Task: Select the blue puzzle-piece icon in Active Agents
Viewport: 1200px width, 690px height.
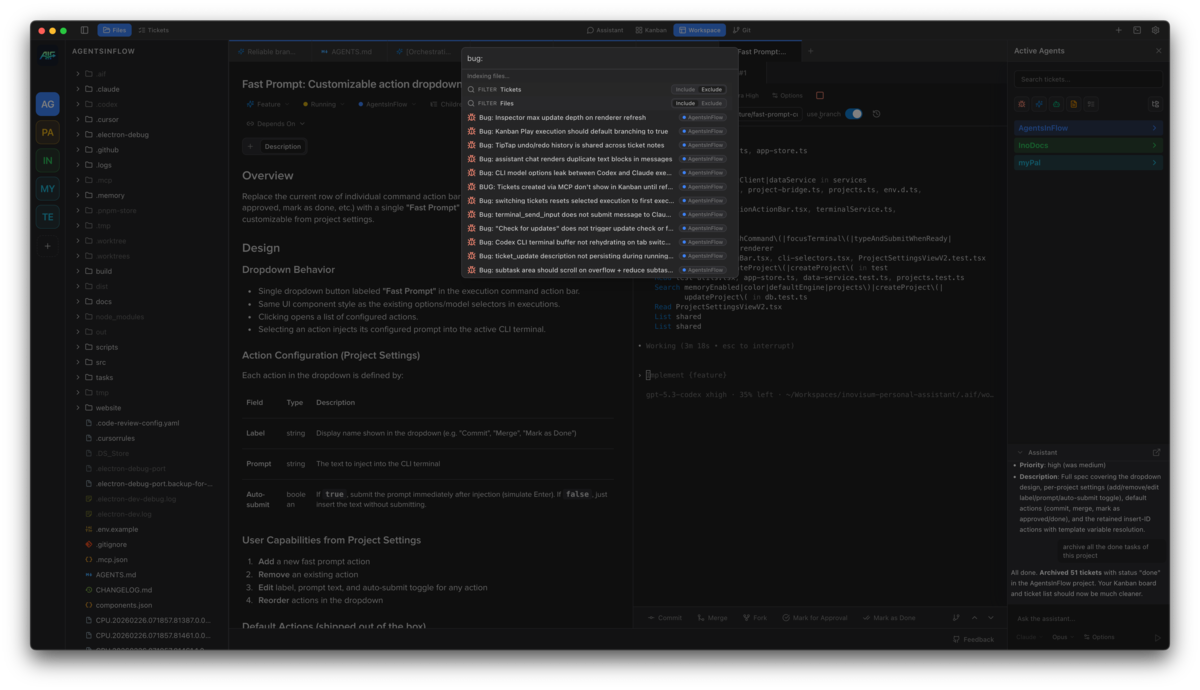Action: pyautogui.click(x=1039, y=104)
